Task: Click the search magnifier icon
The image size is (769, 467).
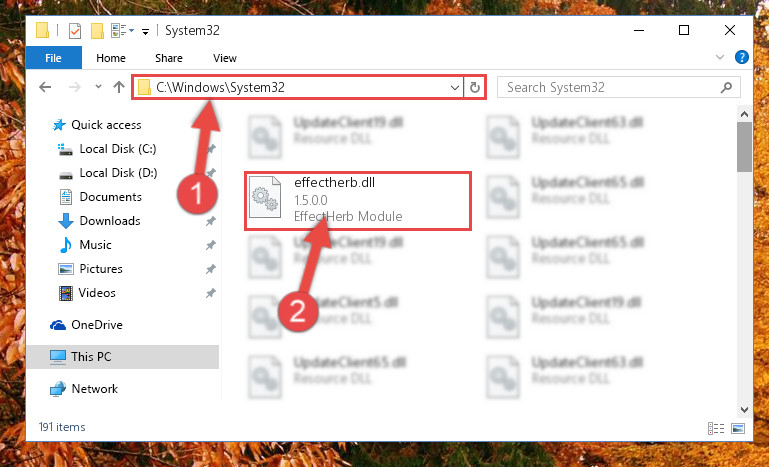Action: pos(726,87)
